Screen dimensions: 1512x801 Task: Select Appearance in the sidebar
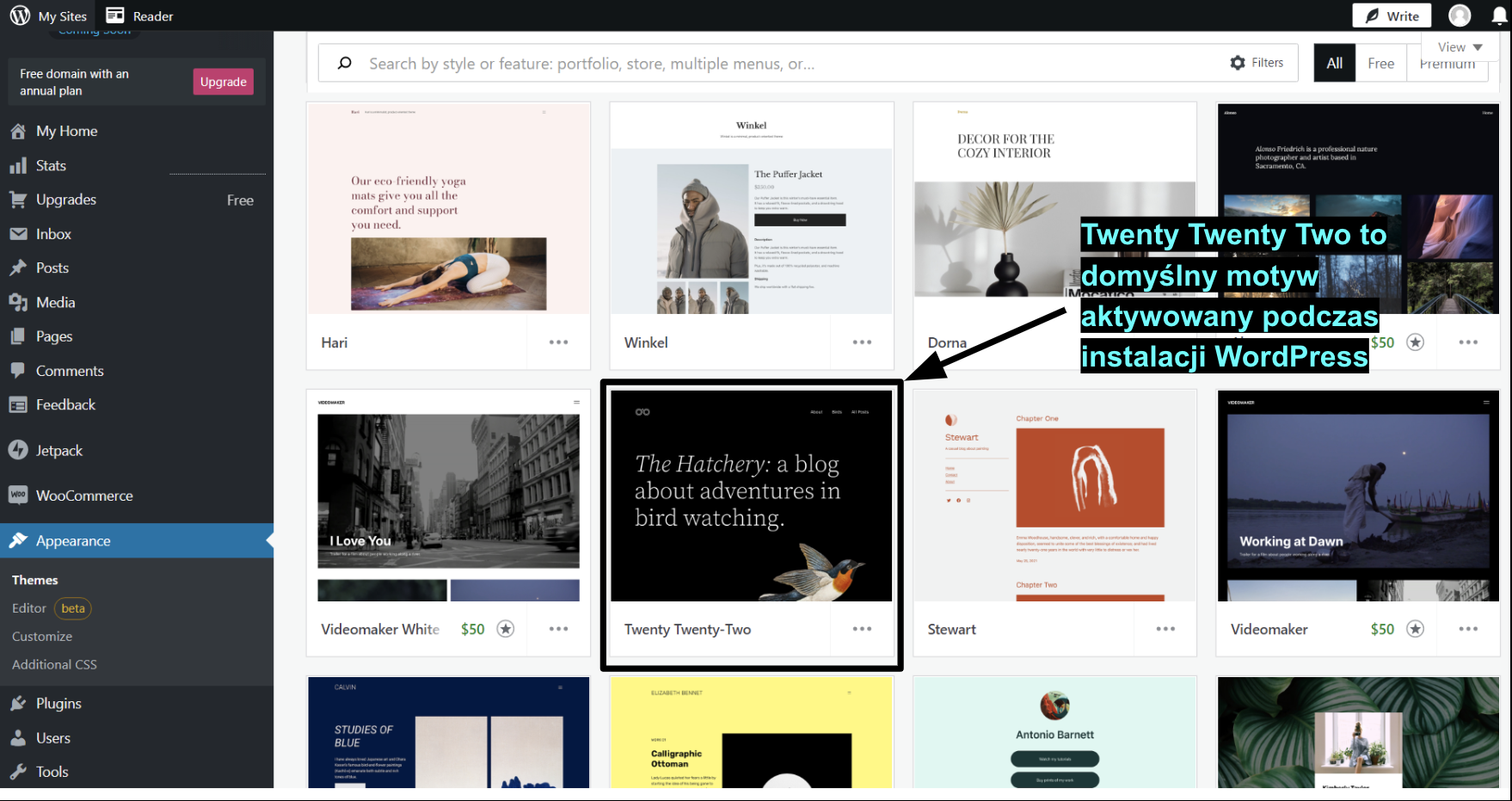click(x=137, y=541)
